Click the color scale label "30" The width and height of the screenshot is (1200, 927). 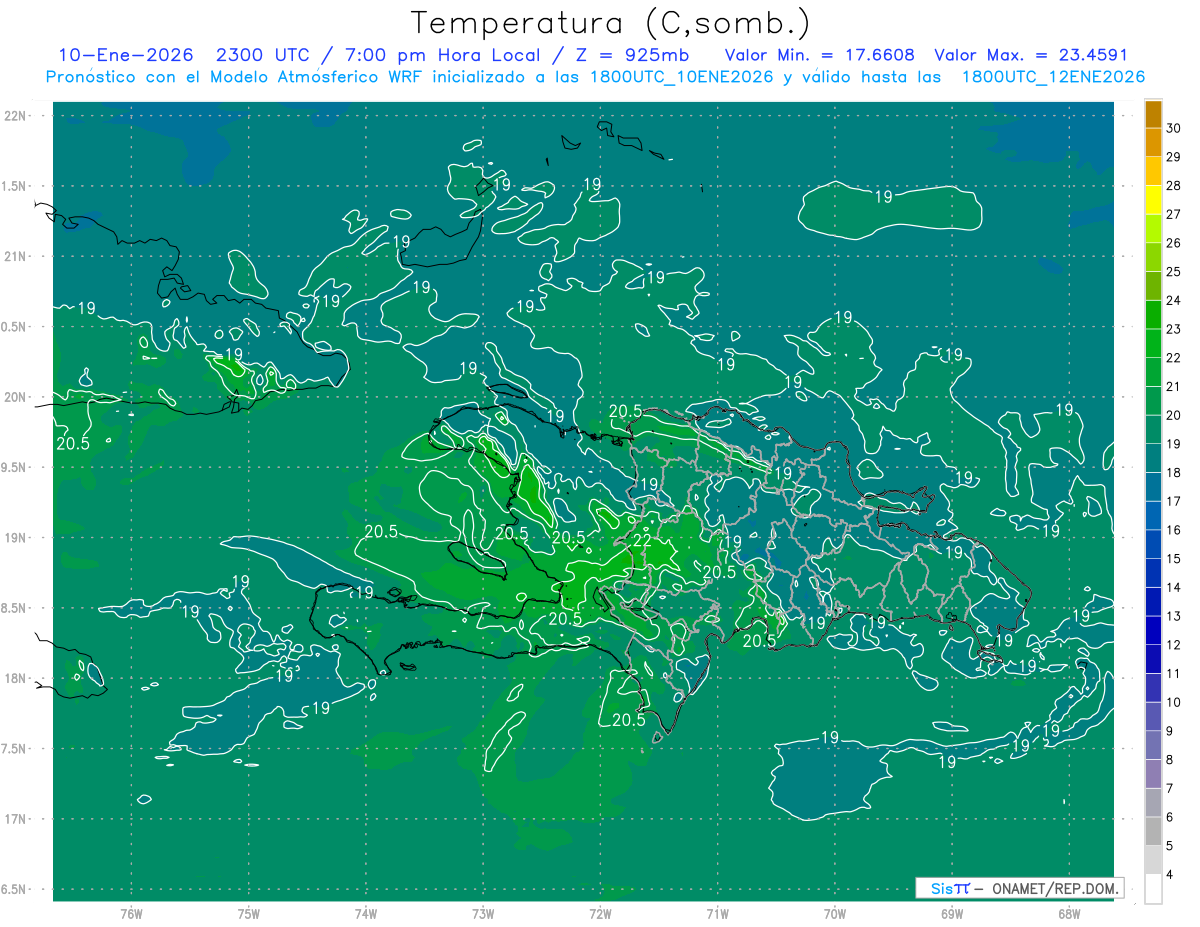[x=1174, y=128]
